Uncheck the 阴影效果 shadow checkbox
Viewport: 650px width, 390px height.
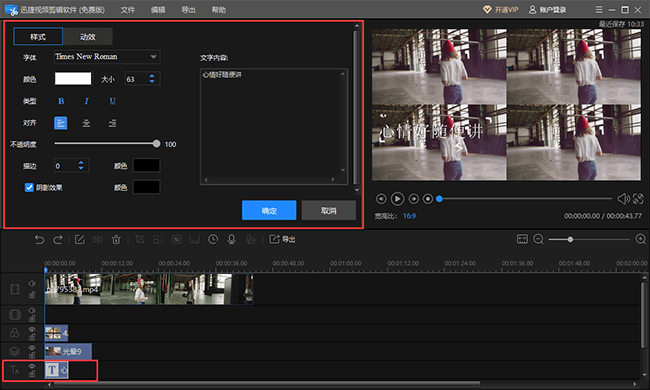tap(29, 187)
